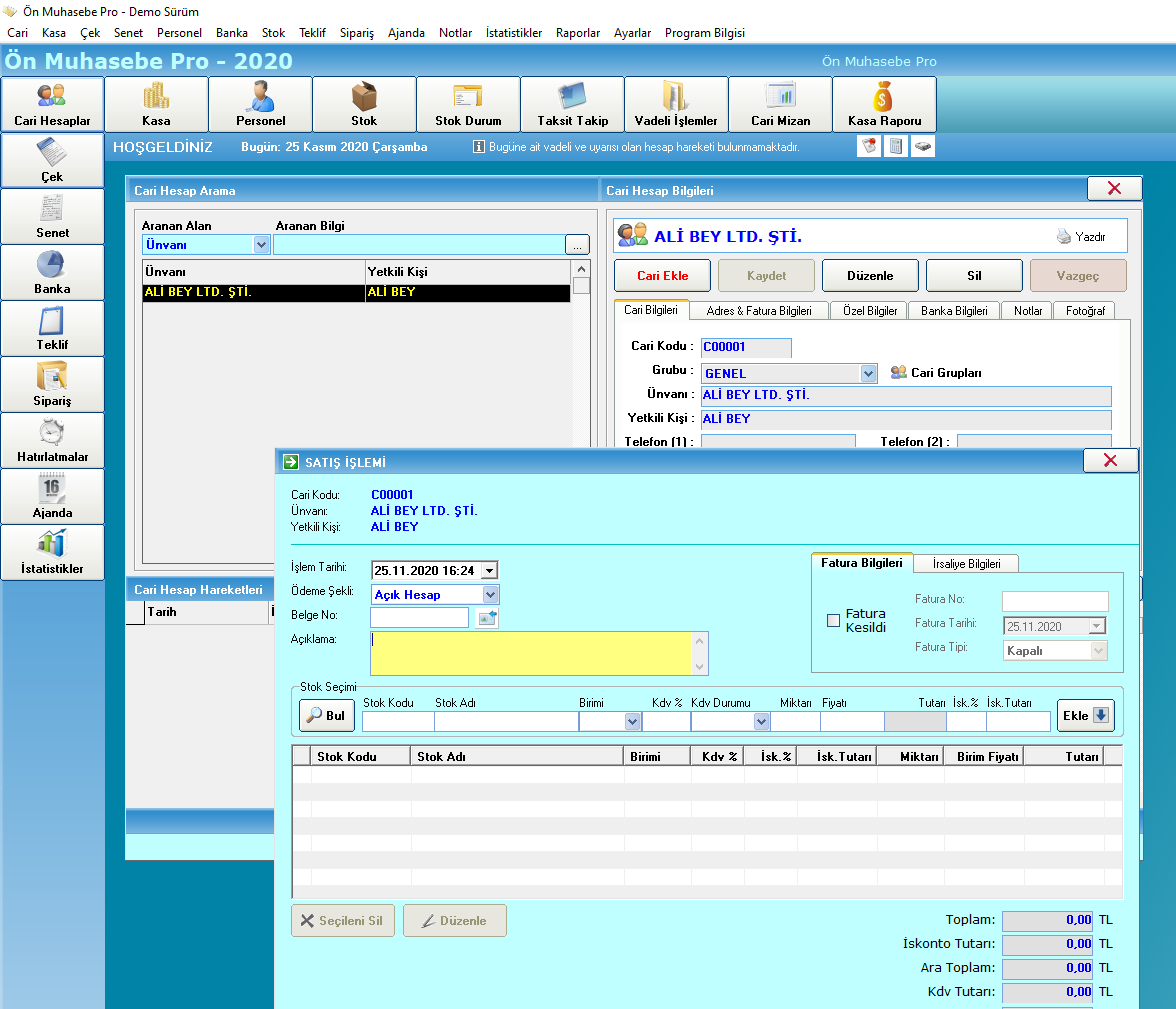Open the Banka sidebar icon
1176x1009 pixels.
[x=52, y=272]
